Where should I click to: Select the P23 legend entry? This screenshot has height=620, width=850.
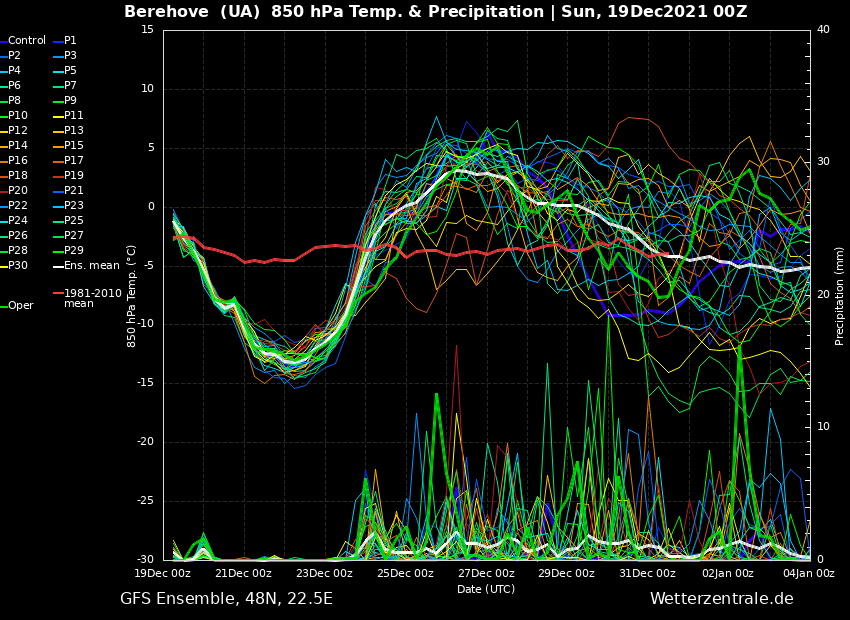[74, 206]
